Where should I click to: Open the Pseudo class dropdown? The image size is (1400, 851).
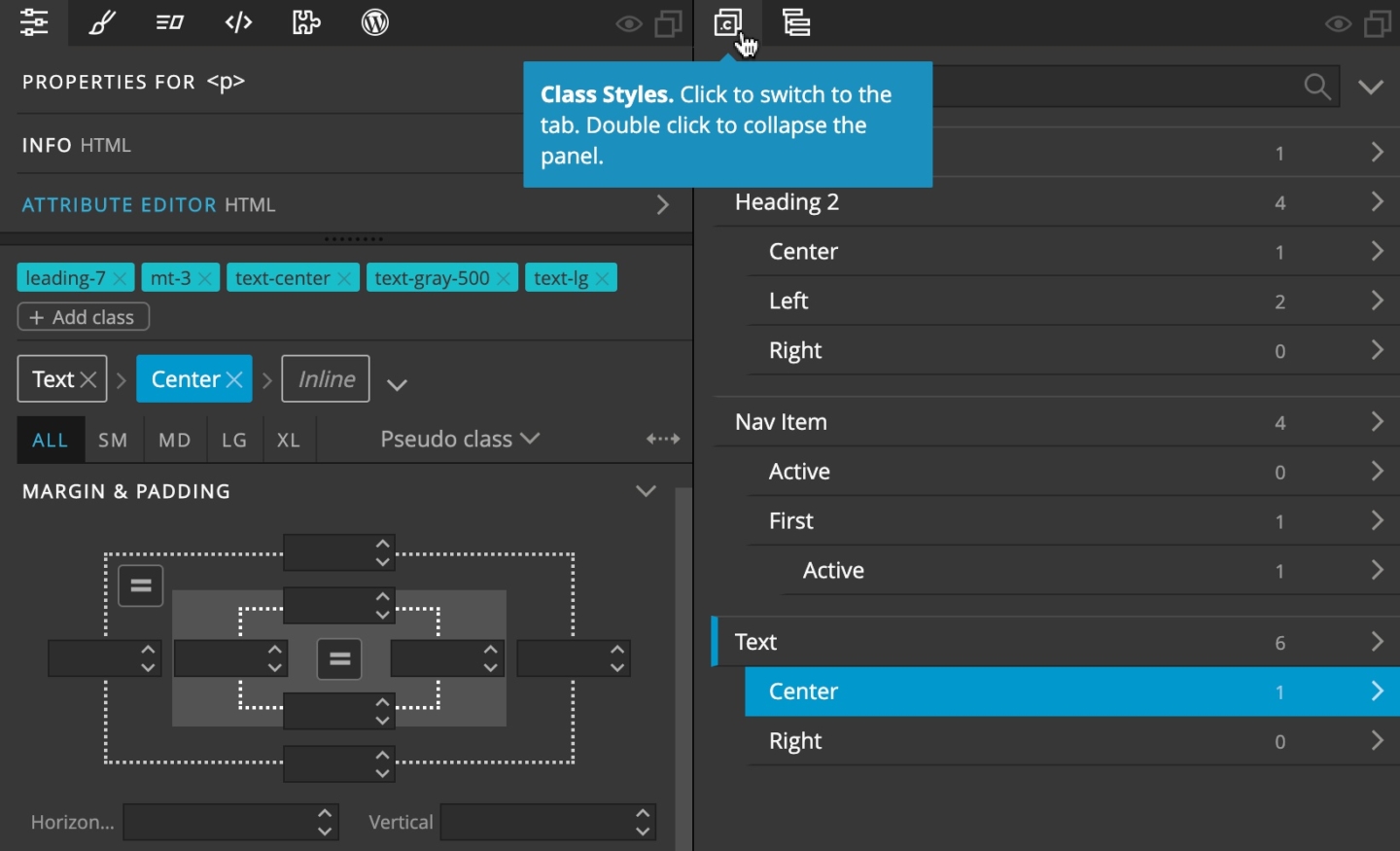pos(459,439)
